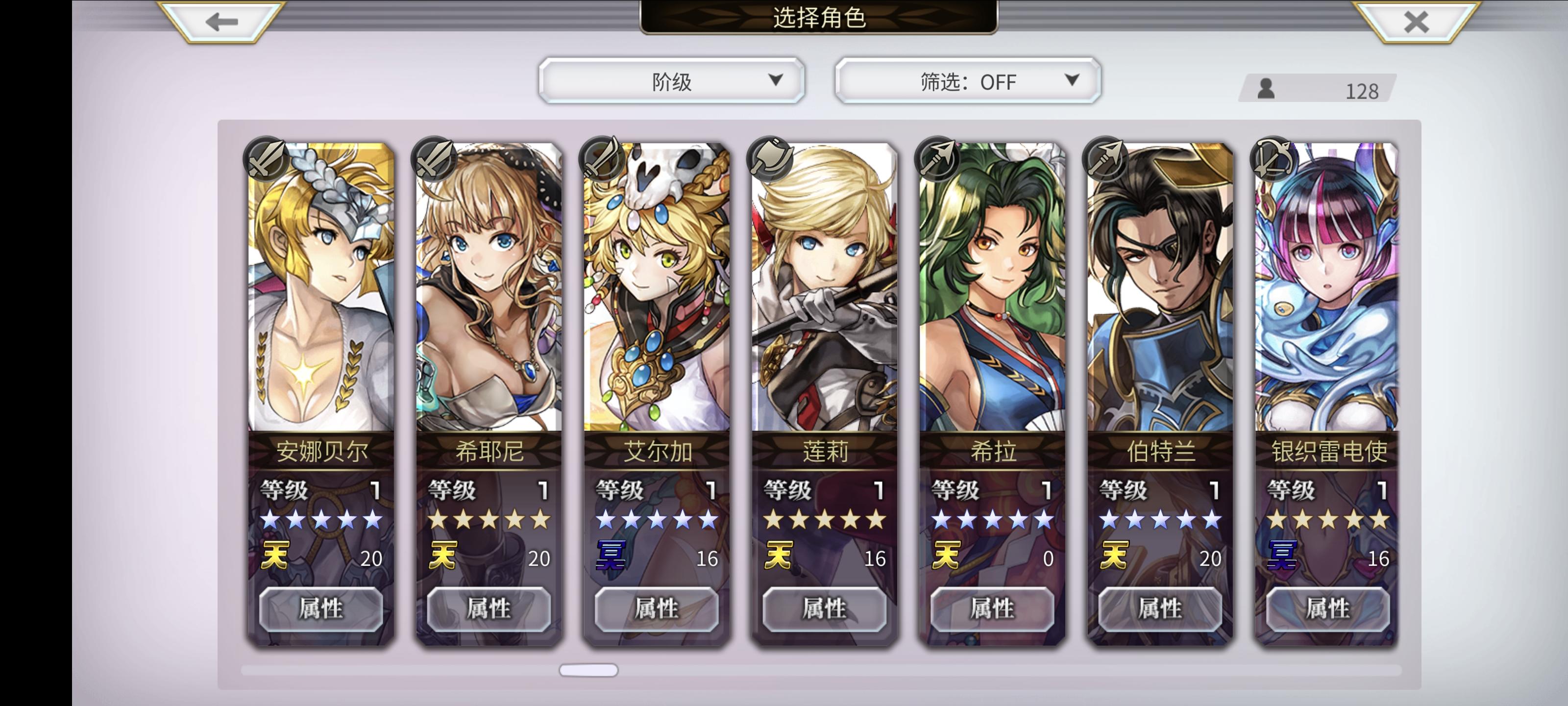
Task: Tap the spear class icon on 伯特兰
Action: tap(1106, 159)
